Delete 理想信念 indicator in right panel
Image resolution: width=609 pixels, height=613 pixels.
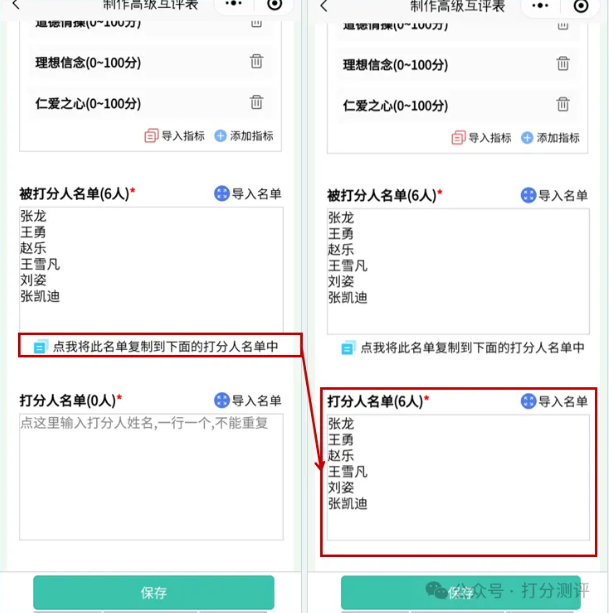(x=563, y=63)
